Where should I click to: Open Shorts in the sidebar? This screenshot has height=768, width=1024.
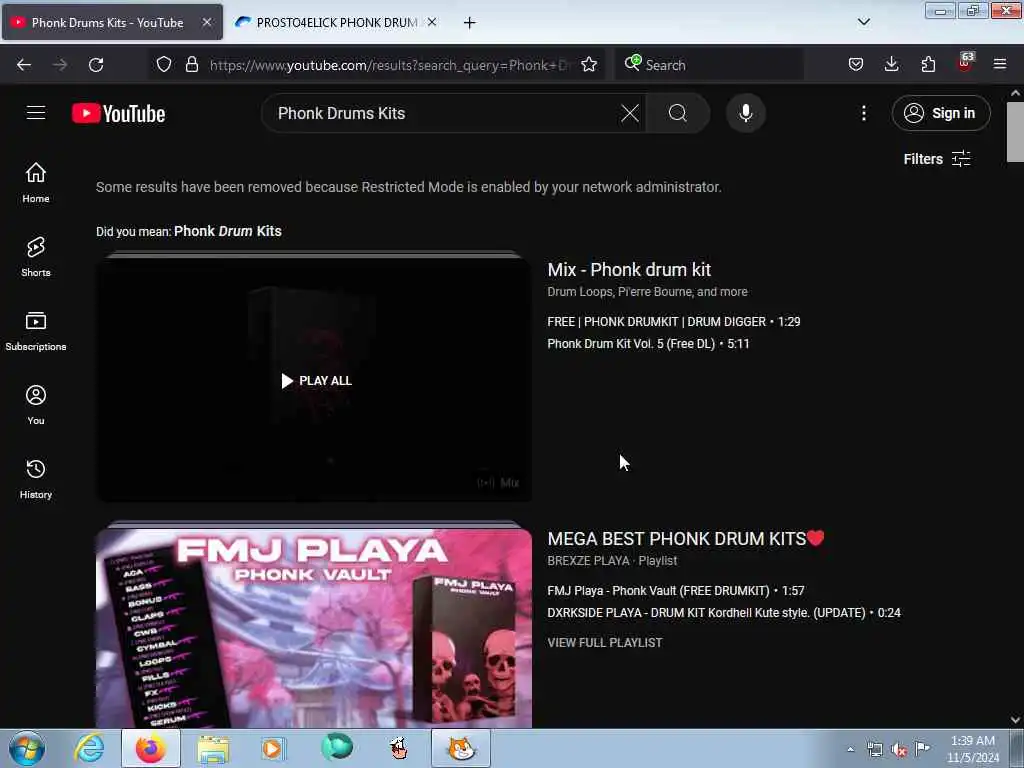point(36,257)
